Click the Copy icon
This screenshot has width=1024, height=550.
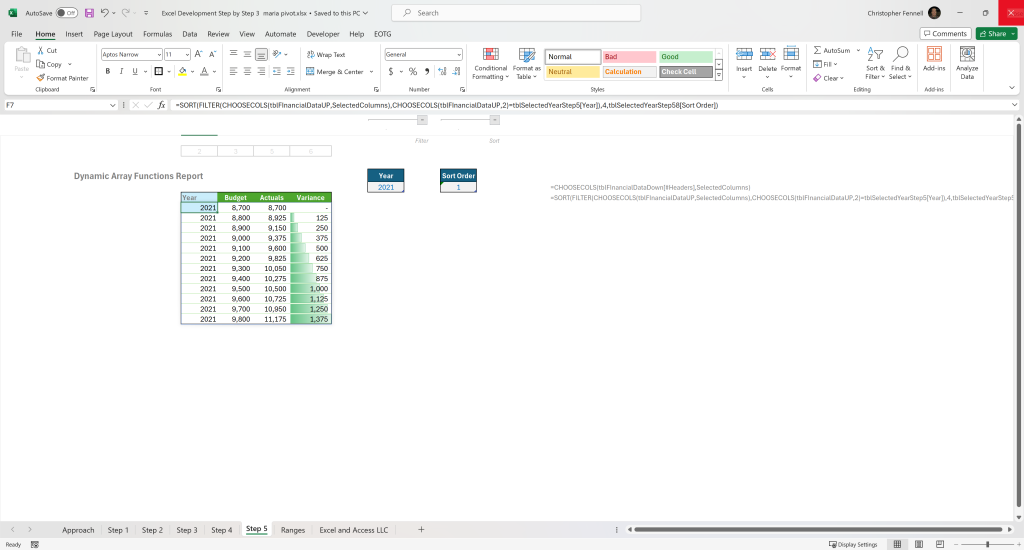pos(40,64)
